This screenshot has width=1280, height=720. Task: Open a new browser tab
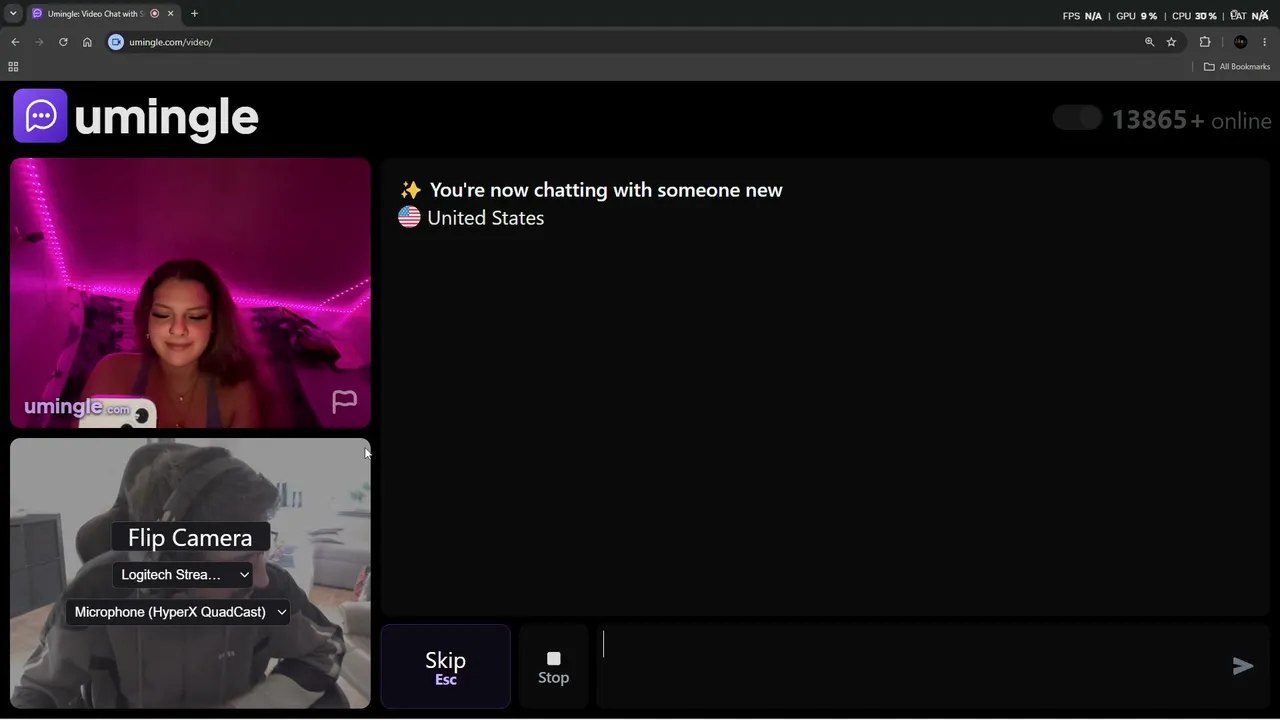(x=194, y=14)
